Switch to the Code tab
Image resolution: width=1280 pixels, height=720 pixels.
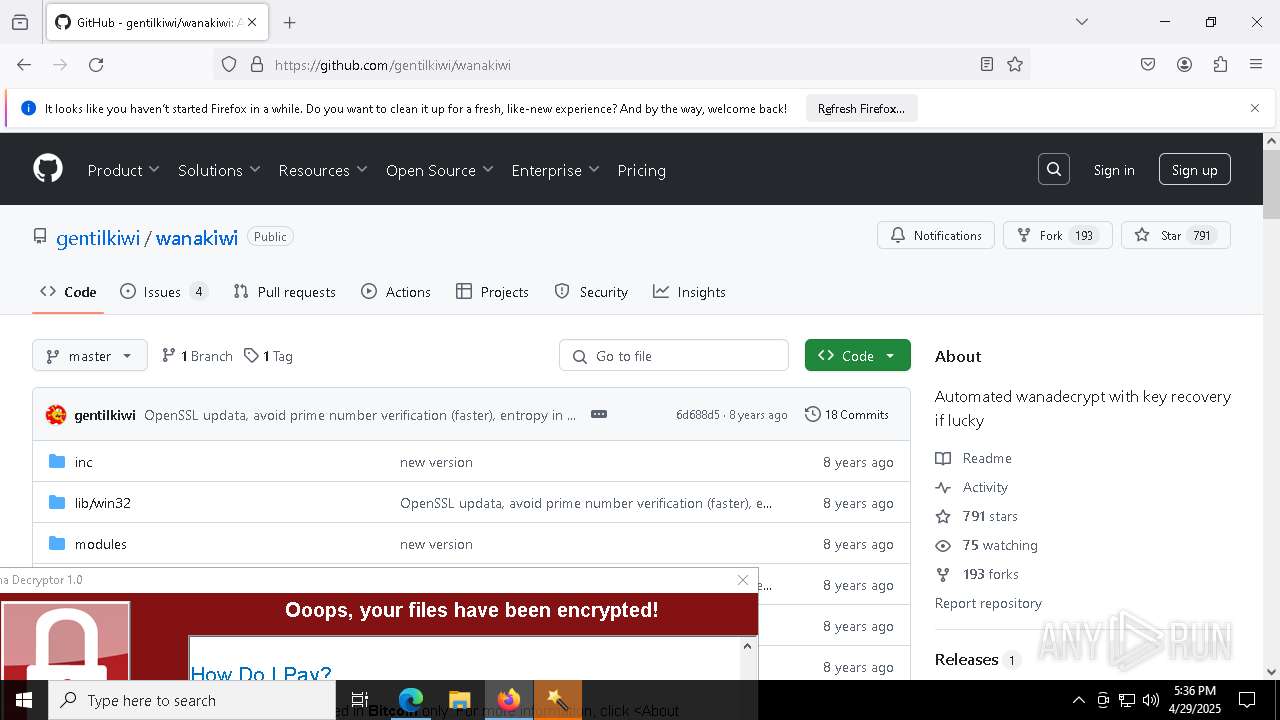pyautogui.click(x=68, y=292)
